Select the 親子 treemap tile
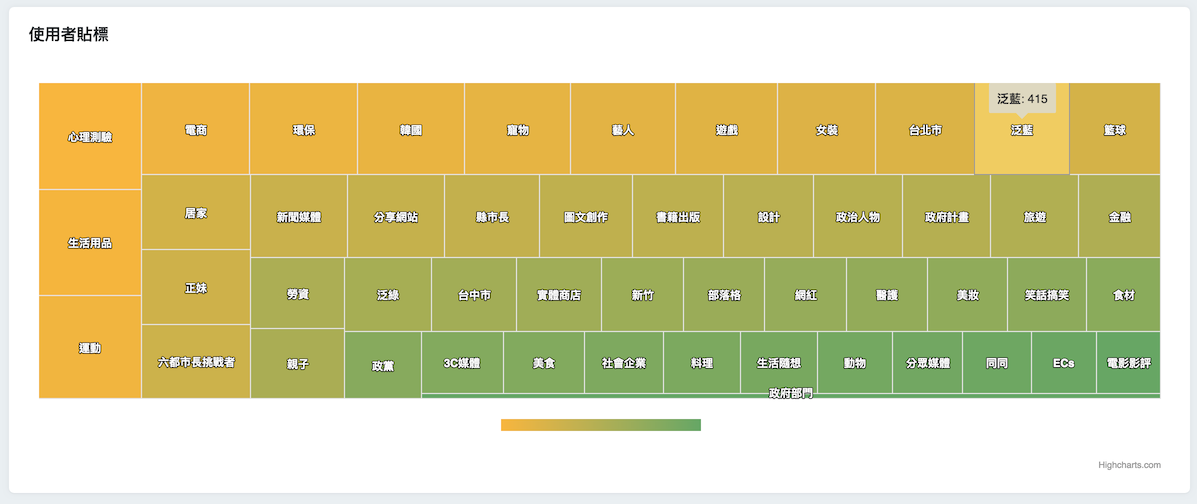The width and height of the screenshot is (1197, 504). tap(297, 364)
